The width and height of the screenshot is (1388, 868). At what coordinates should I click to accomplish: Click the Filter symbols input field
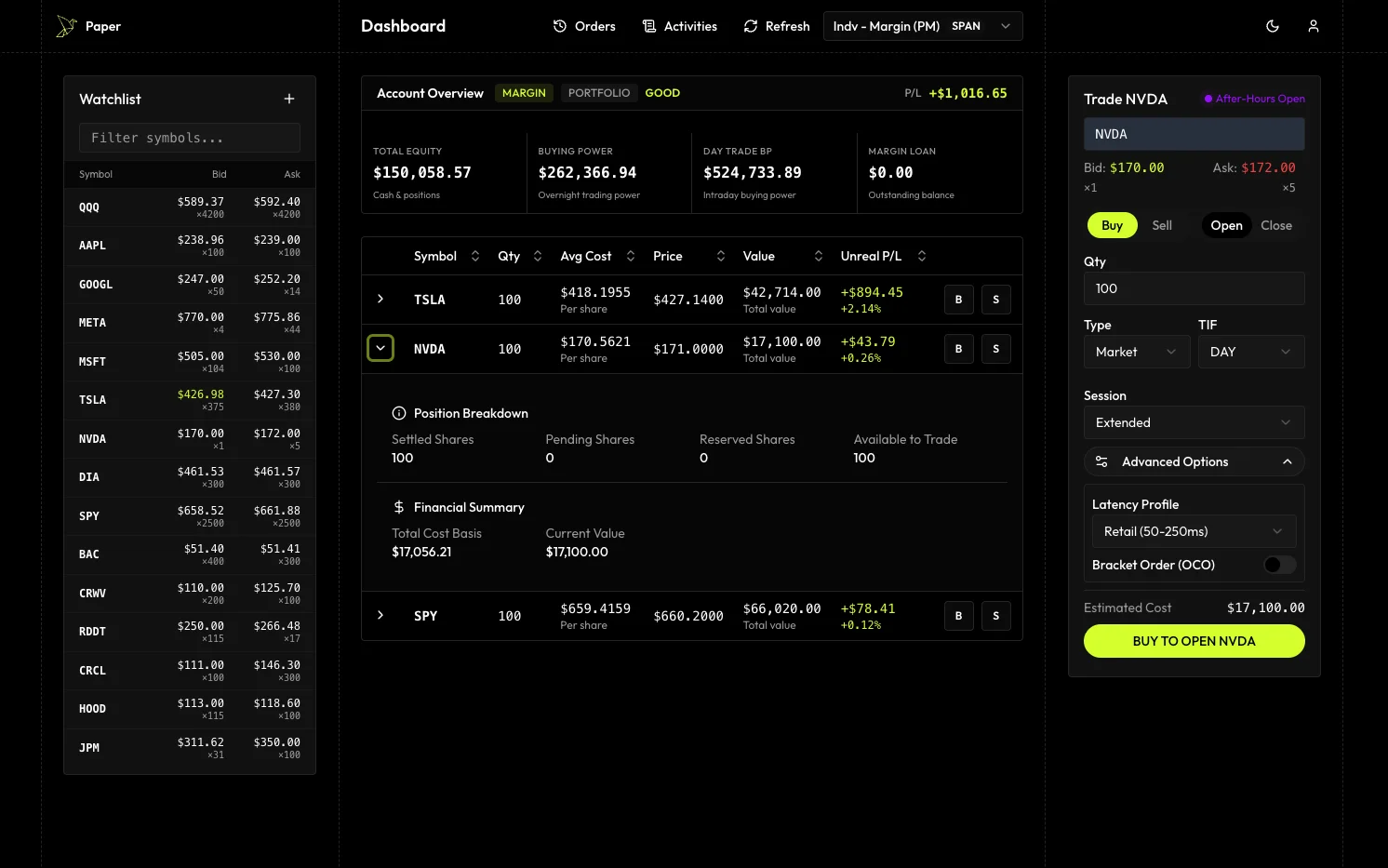tap(190, 138)
